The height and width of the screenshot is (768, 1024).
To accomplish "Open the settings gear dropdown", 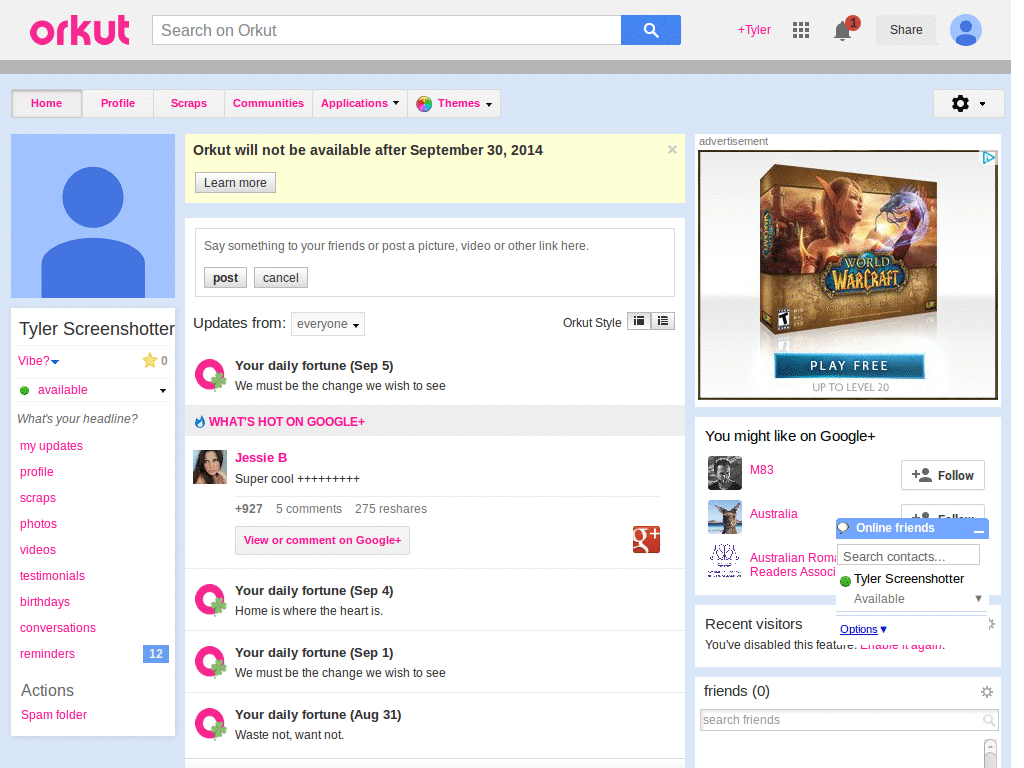I will [968, 104].
